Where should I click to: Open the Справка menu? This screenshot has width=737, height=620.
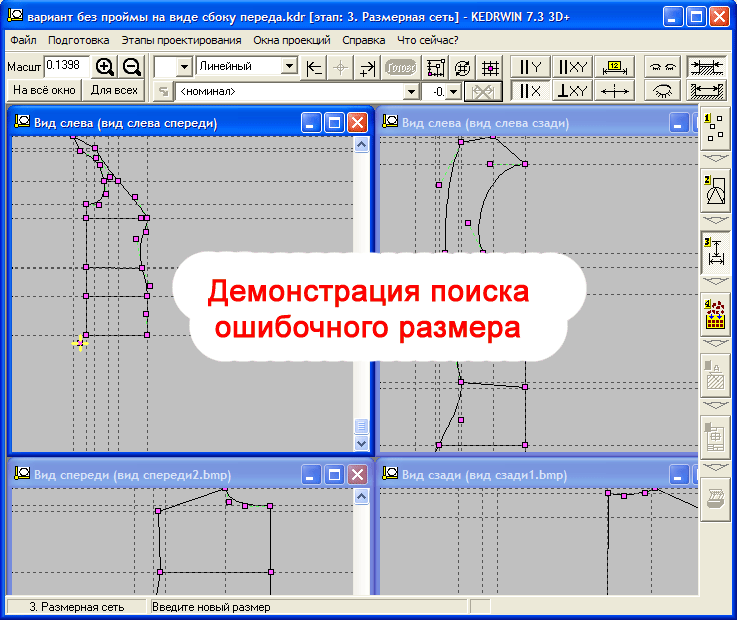364,40
